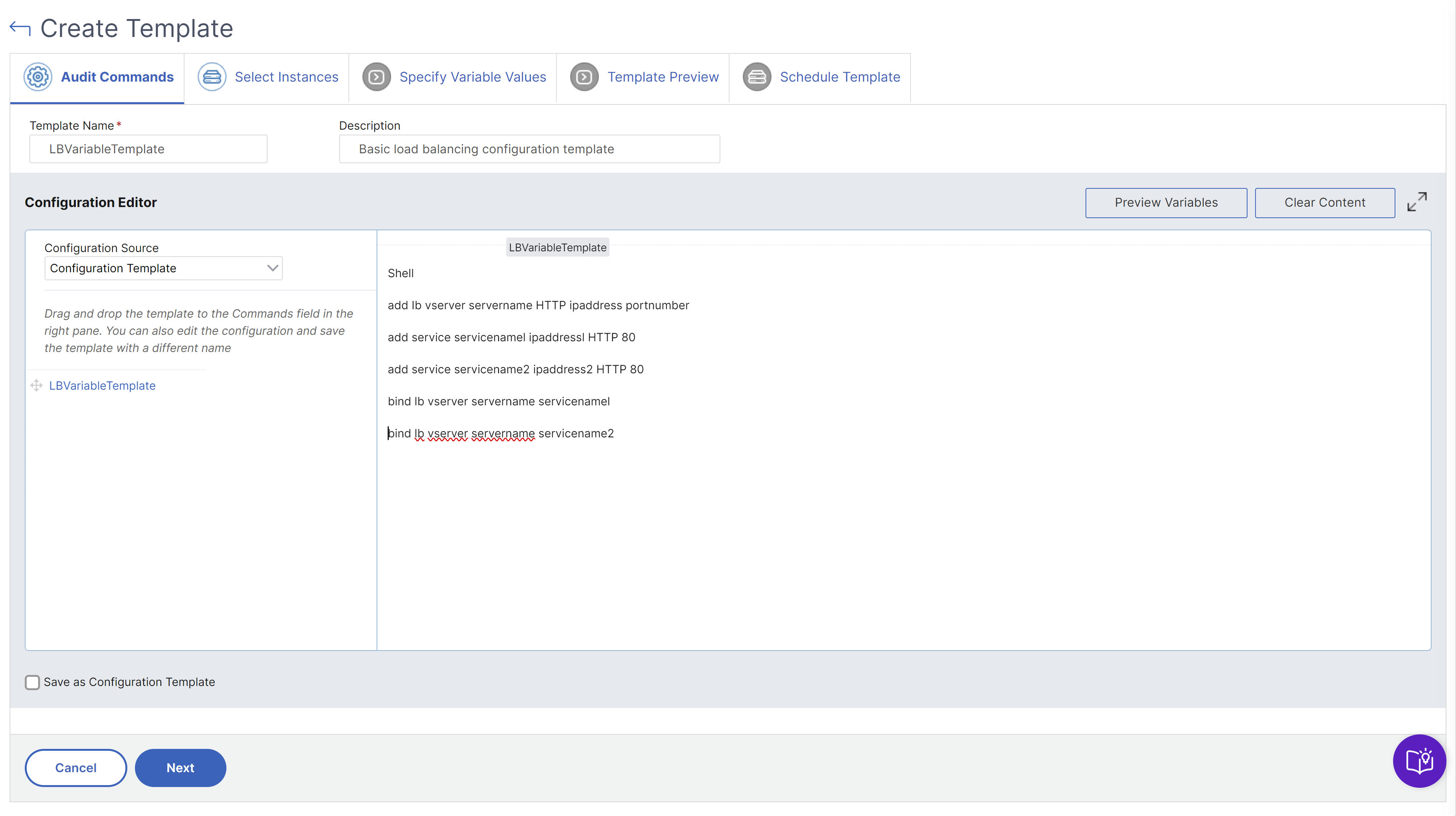
Task: Click the drag handle icon beside LBVariableTemplate
Action: click(x=36, y=386)
